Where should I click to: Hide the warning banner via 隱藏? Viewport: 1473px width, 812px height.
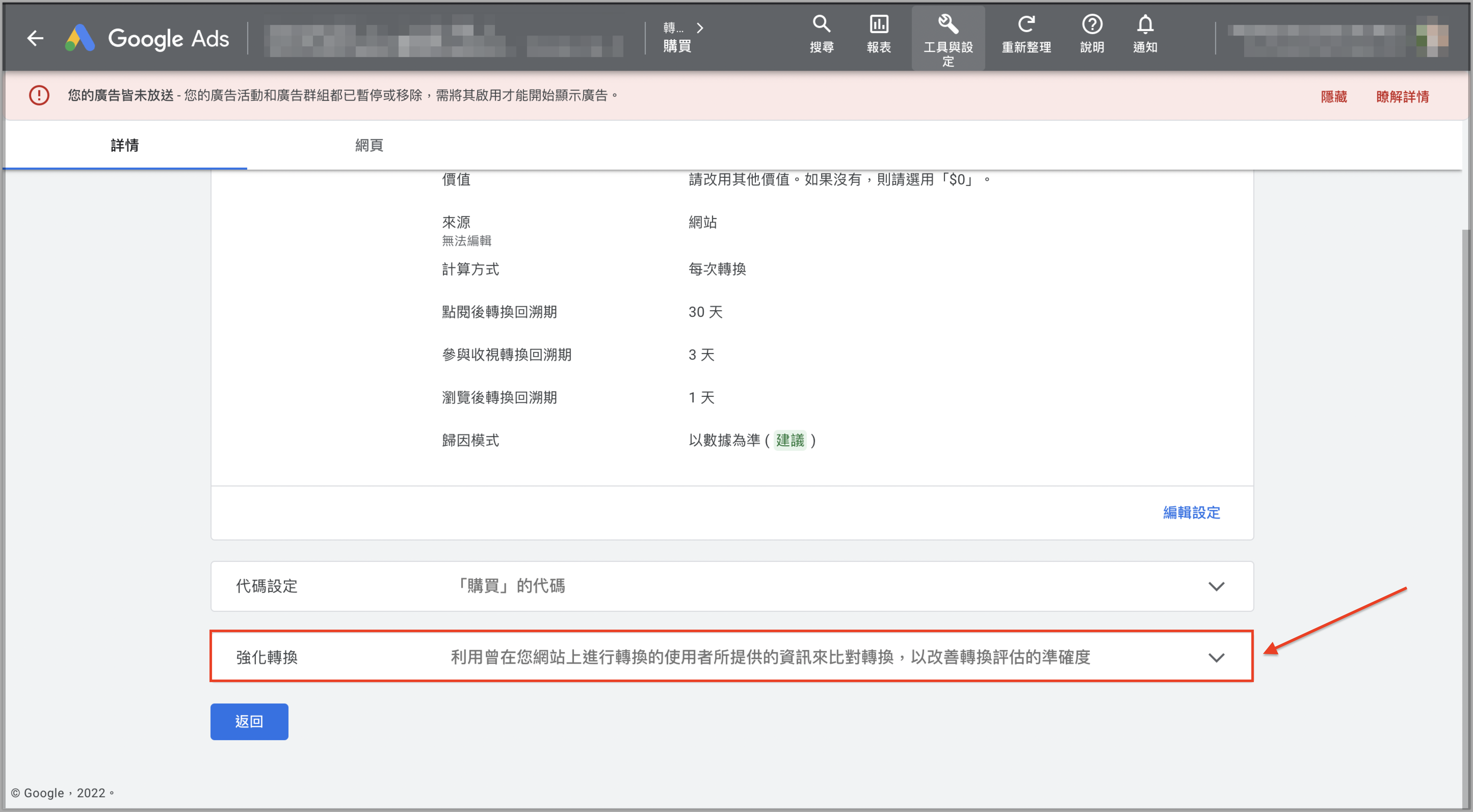click(1334, 97)
